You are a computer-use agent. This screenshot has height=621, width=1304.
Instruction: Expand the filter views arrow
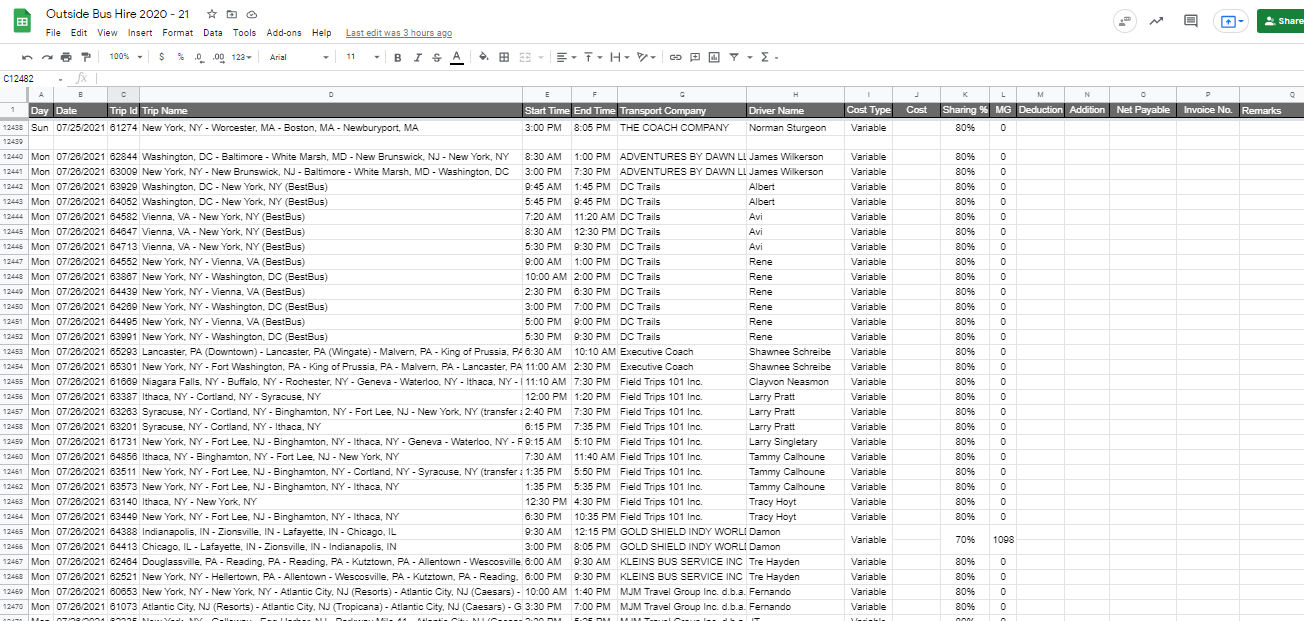[748, 57]
